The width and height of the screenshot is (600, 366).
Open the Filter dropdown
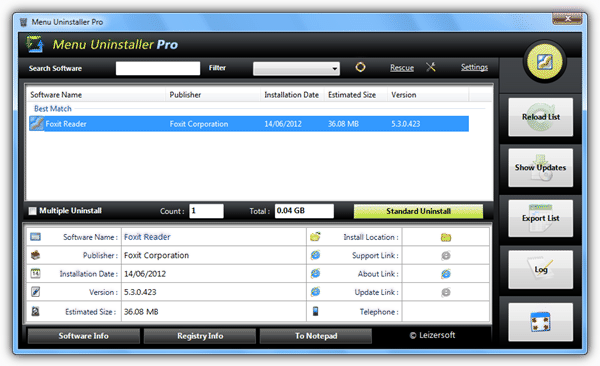(296, 69)
